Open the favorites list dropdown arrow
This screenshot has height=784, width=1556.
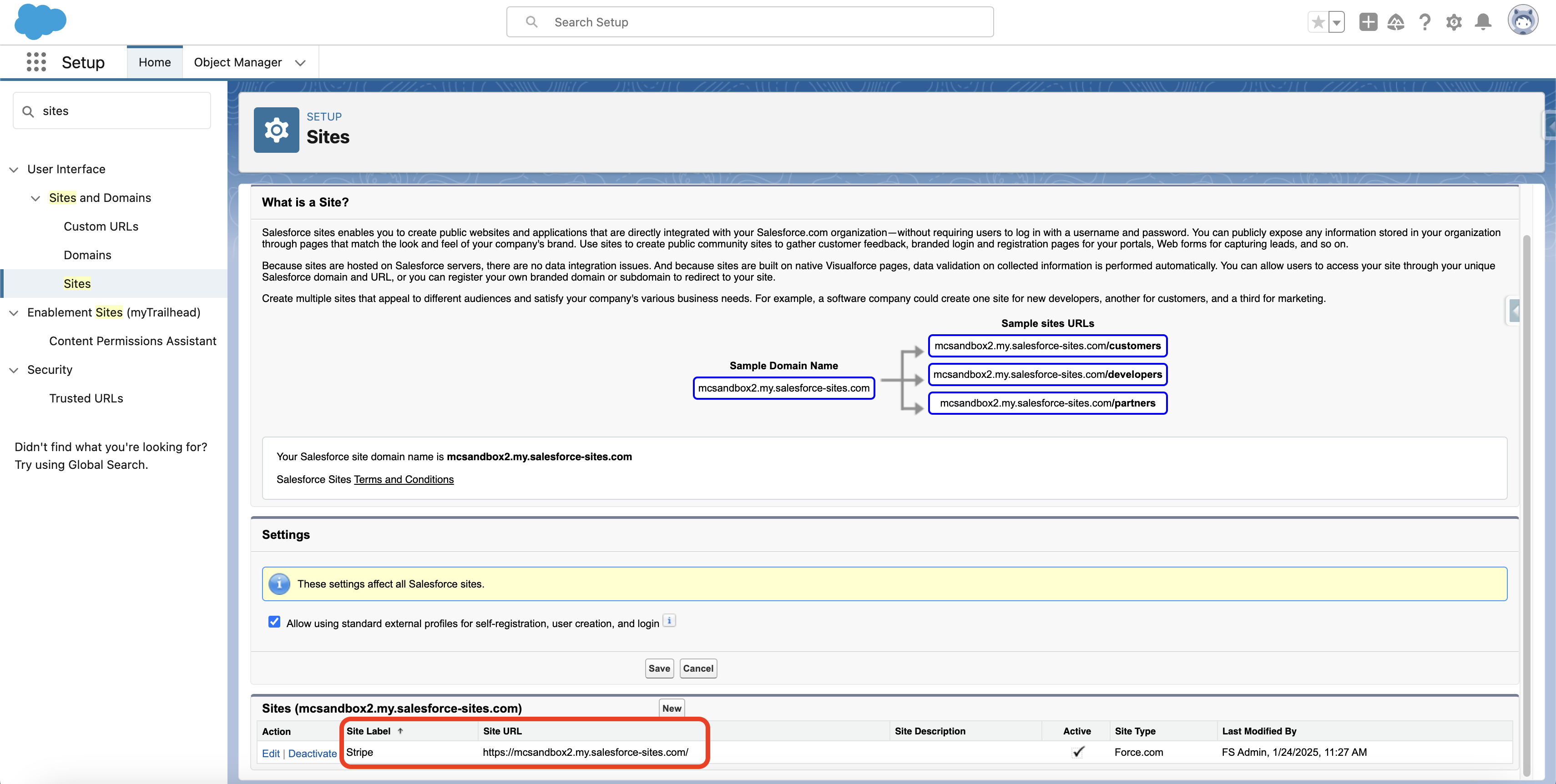click(x=1336, y=22)
